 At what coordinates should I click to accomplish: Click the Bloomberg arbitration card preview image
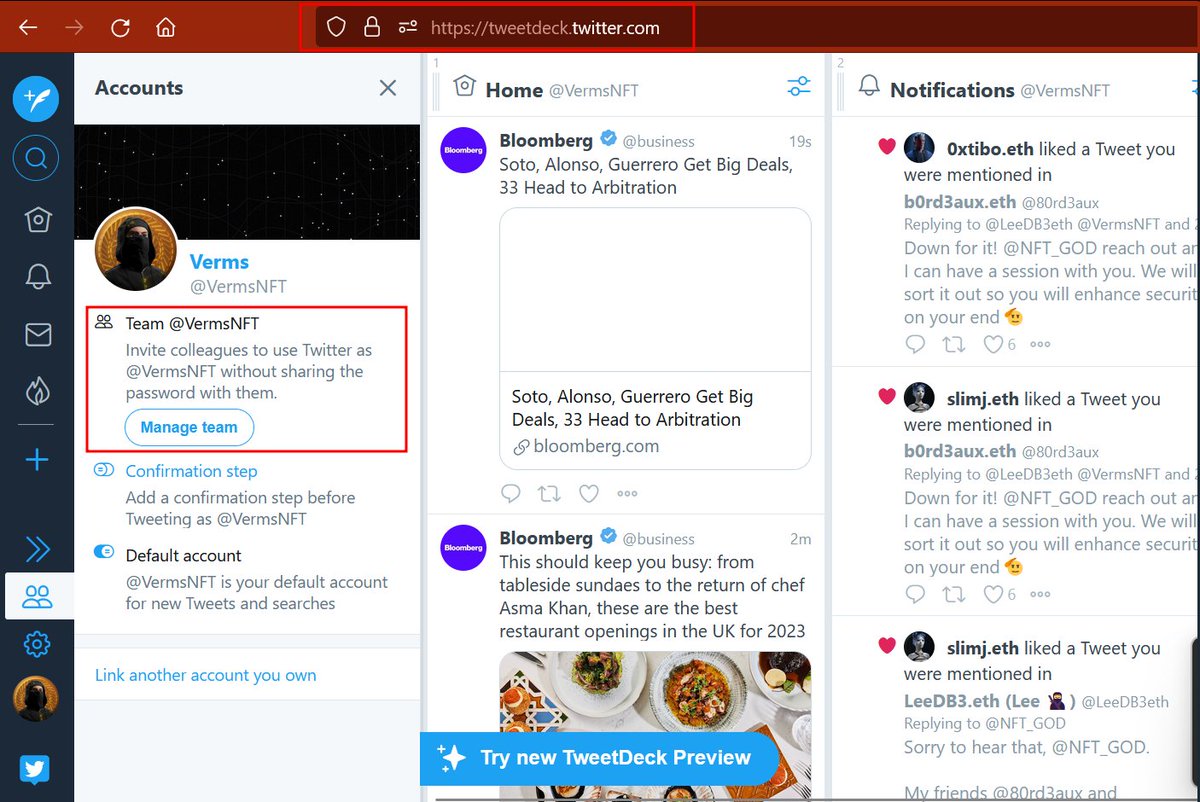[x=655, y=290]
